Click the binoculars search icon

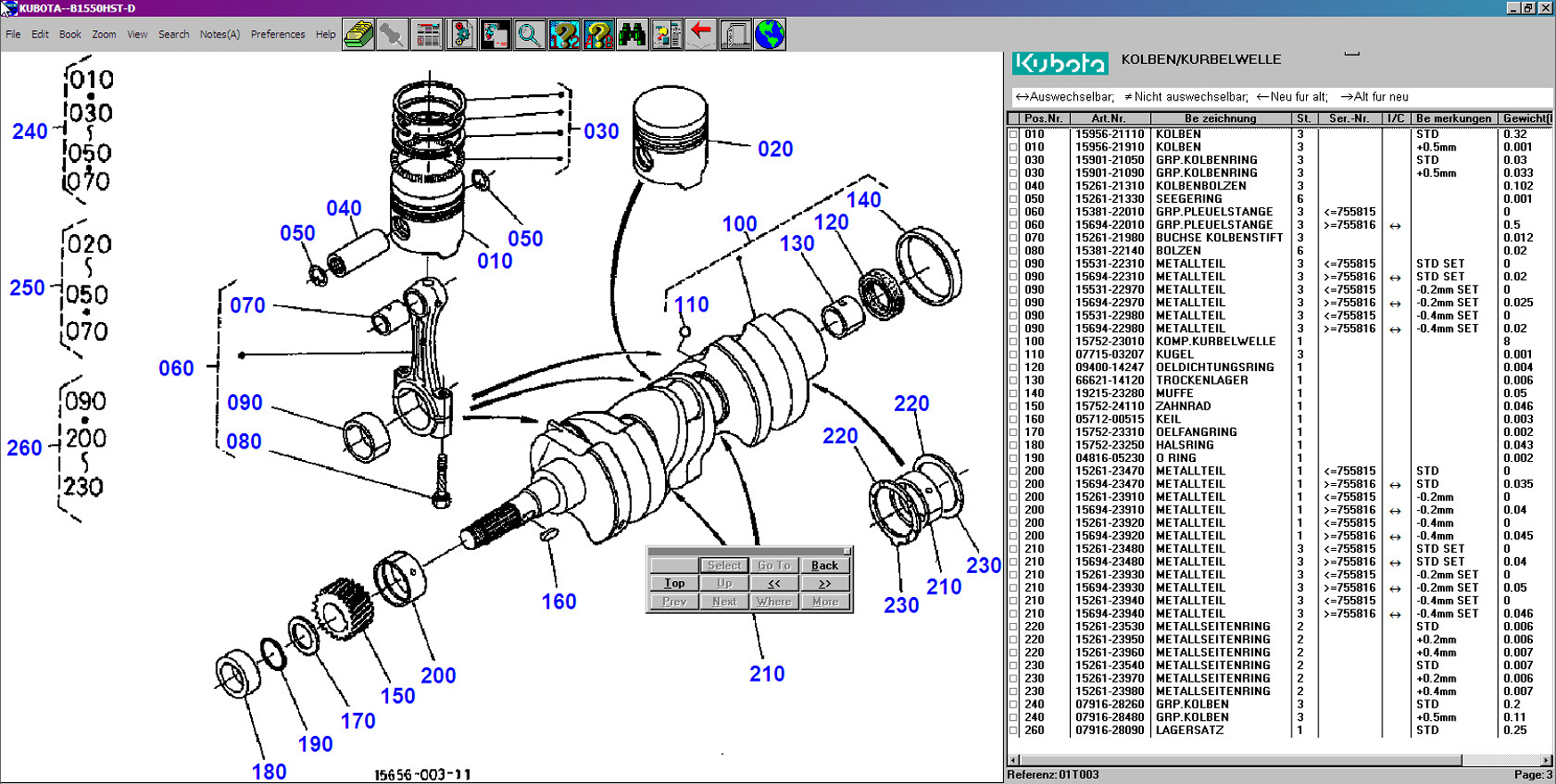(632, 36)
